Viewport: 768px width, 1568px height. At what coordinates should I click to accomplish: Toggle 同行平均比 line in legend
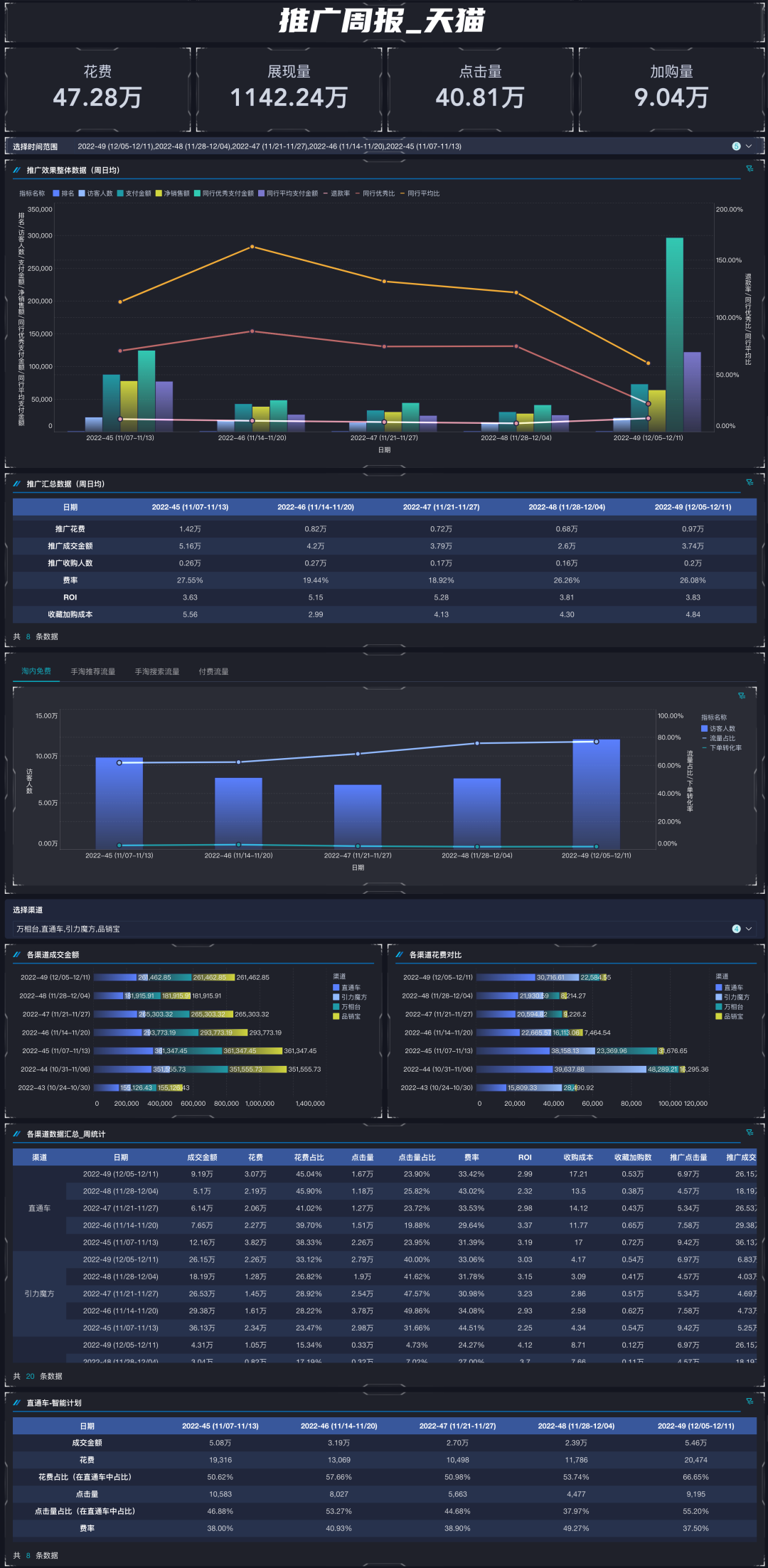[420, 193]
